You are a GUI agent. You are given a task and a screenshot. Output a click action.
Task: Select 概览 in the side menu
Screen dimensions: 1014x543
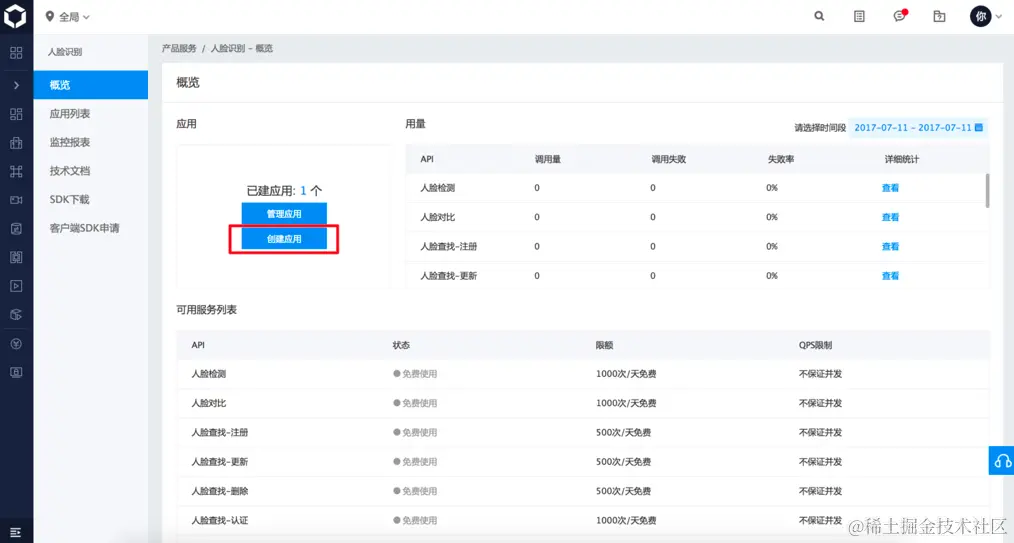[x=91, y=85]
